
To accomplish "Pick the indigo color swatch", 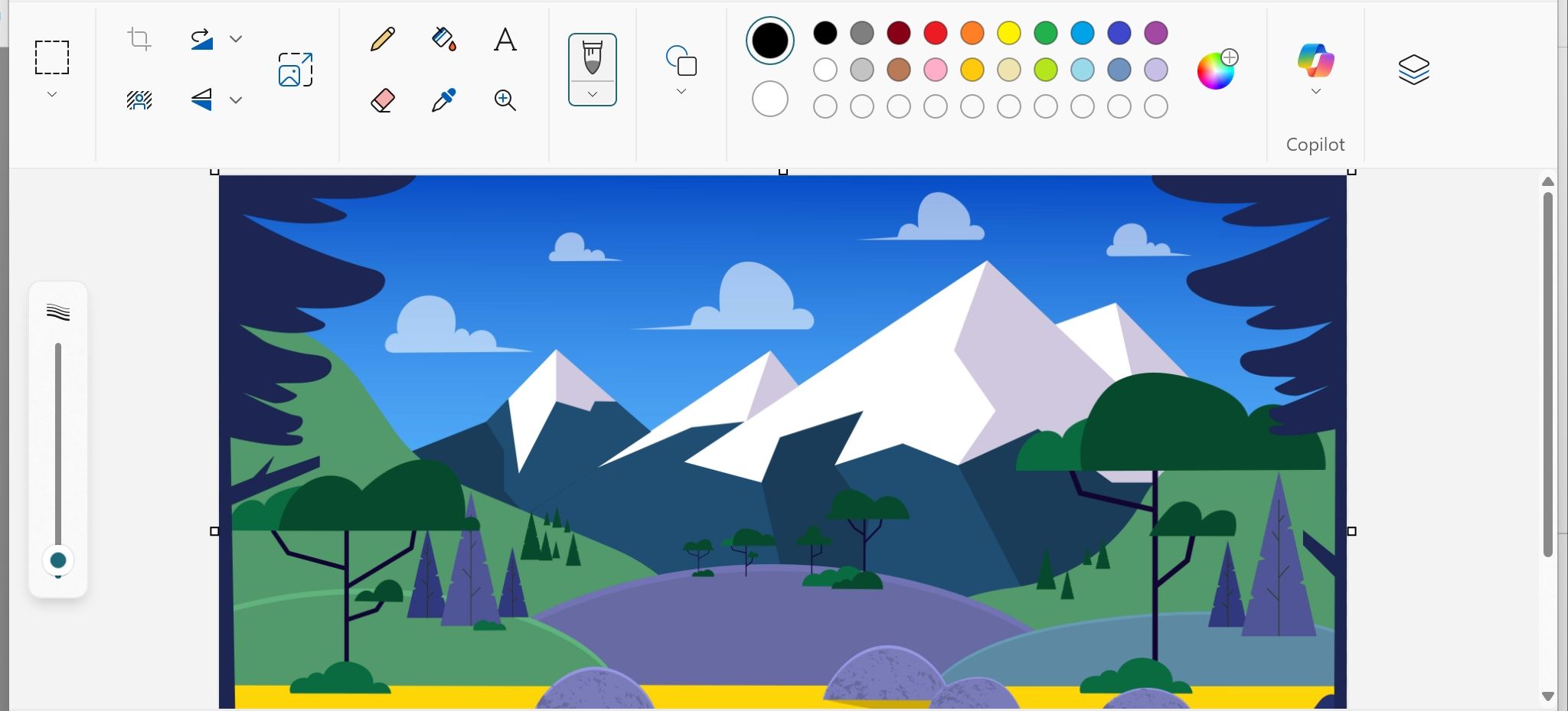I will click(x=1119, y=33).
